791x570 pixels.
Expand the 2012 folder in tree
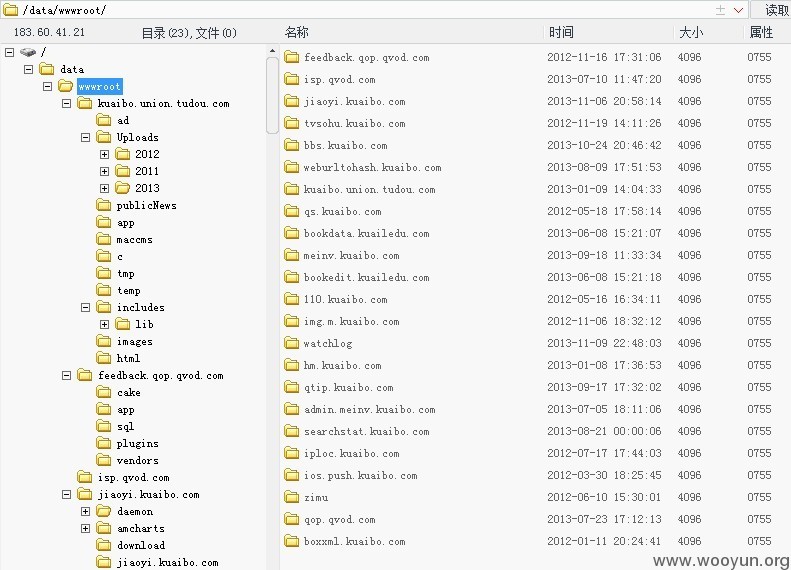(x=104, y=154)
